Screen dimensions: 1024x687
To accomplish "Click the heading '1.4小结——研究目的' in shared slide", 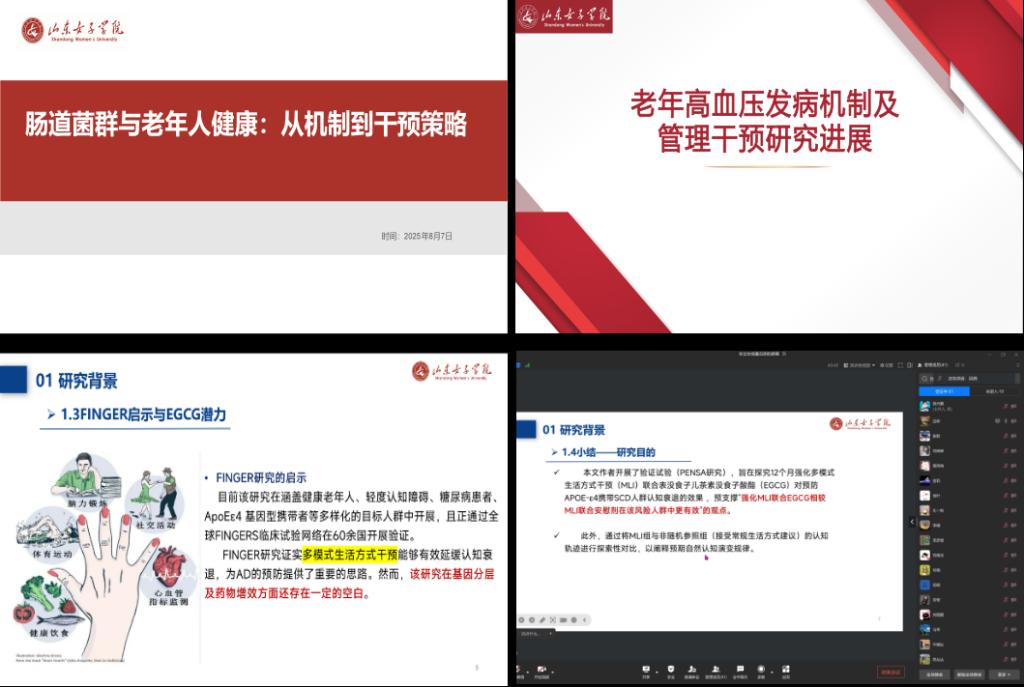I will coord(608,452).
